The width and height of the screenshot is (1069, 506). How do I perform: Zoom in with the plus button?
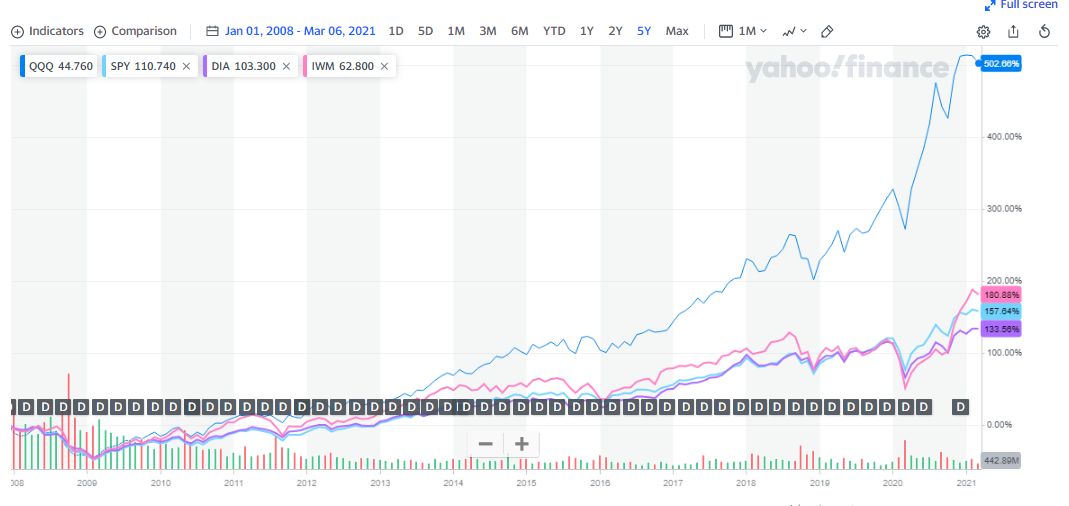(522, 445)
